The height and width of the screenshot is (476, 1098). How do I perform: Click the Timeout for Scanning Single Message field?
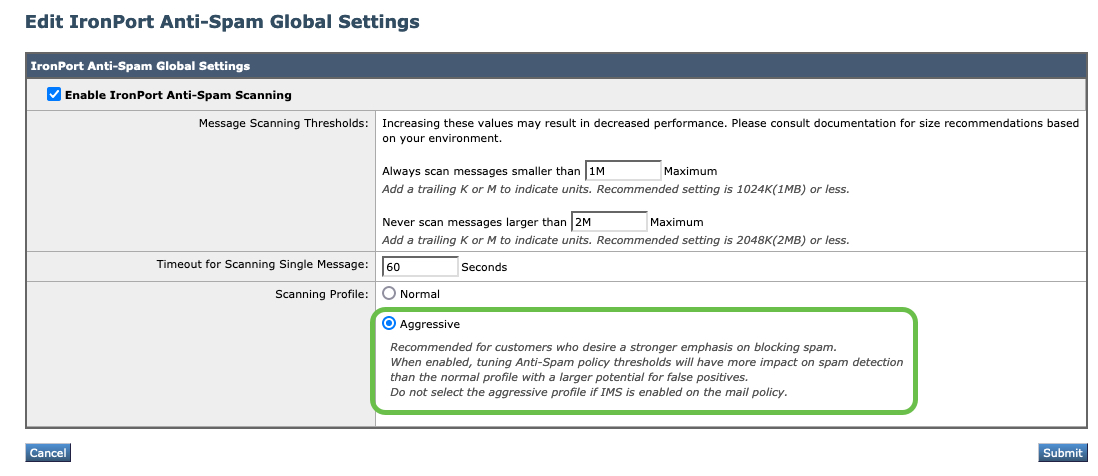[x=420, y=267]
